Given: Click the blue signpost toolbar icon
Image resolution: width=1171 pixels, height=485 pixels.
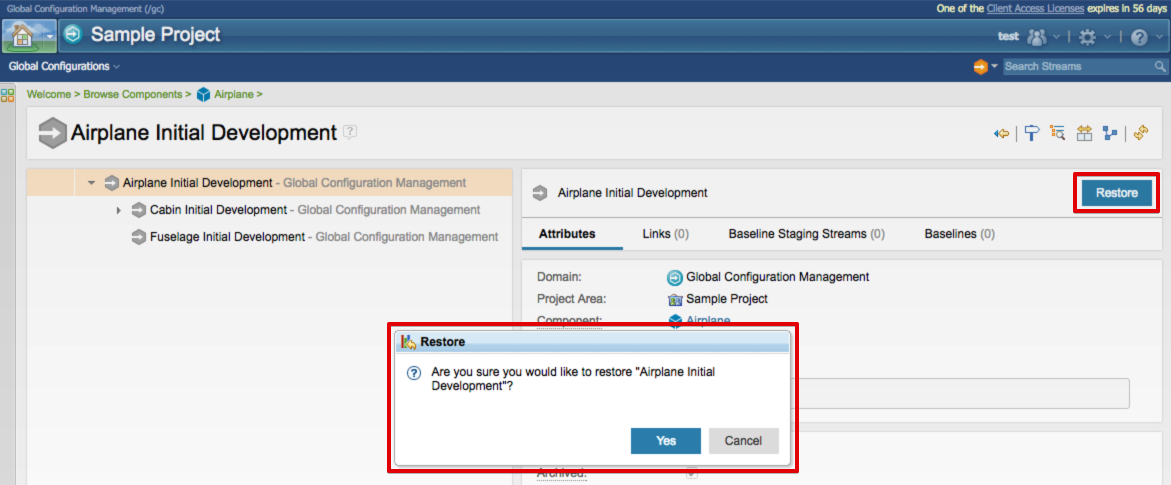Looking at the screenshot, I should 1031,133.
